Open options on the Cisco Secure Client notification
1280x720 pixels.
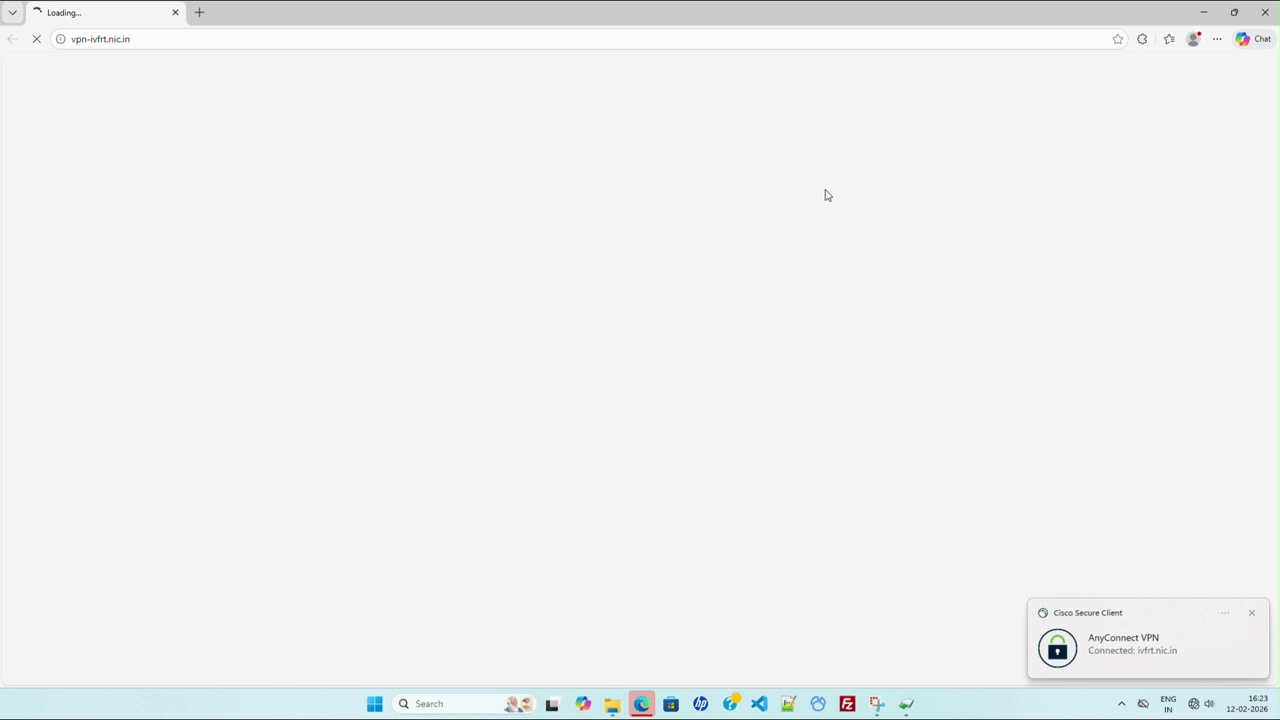coord(1225,613)
